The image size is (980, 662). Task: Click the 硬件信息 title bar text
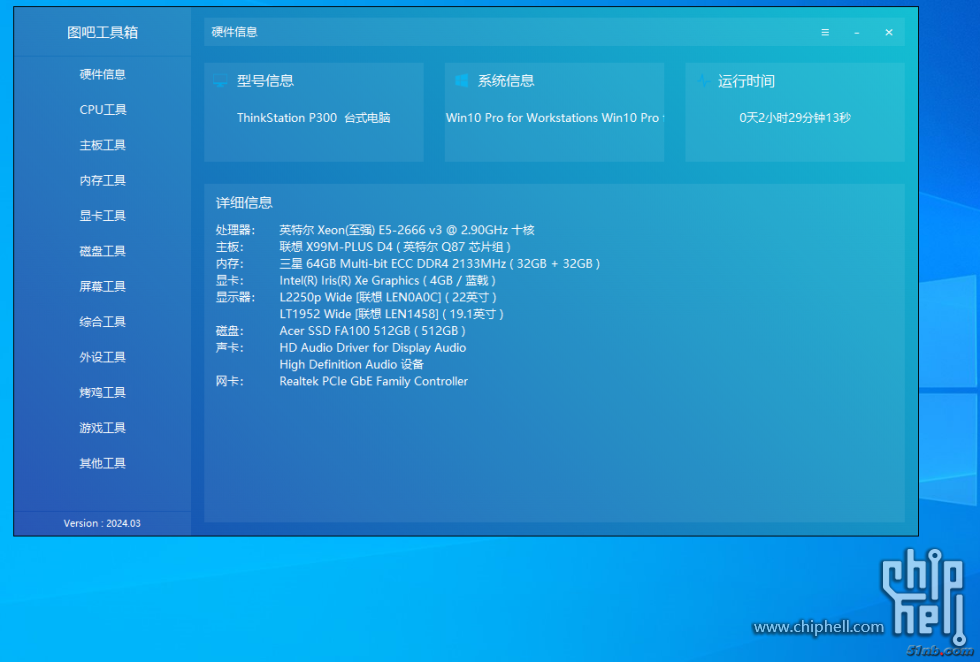coord(234,32)
